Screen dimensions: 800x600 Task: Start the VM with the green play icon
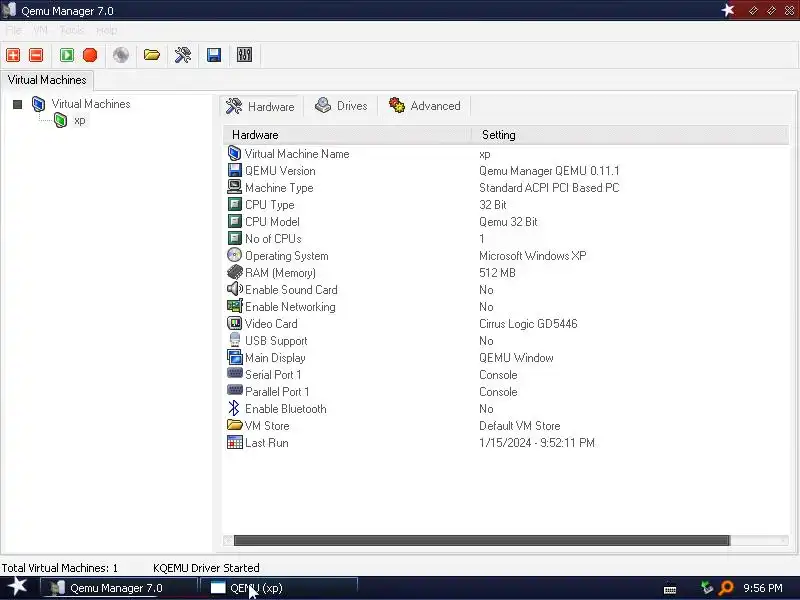tap(67, 55)
